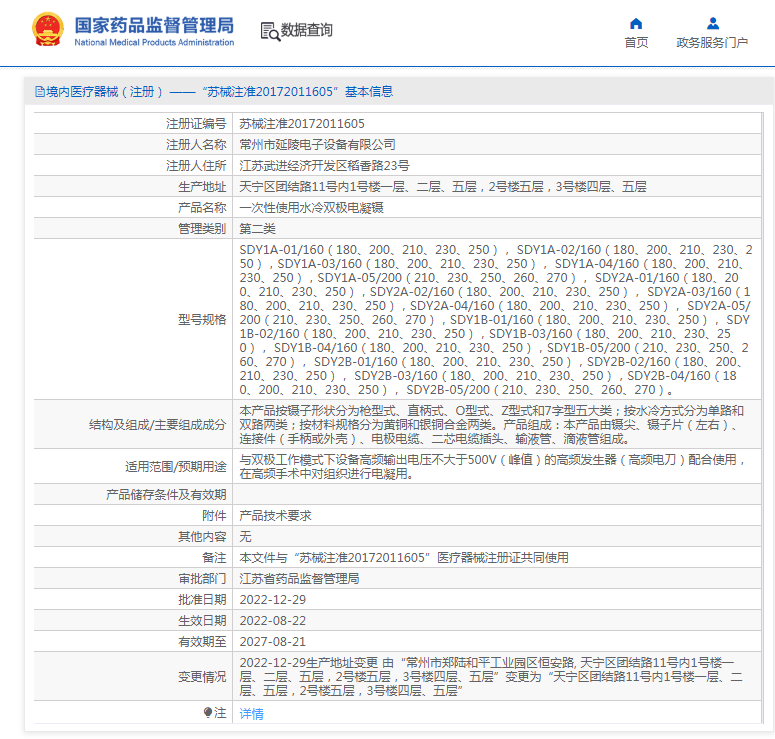
Task: Click the 管理类别 label
Action: click(202, 228)
